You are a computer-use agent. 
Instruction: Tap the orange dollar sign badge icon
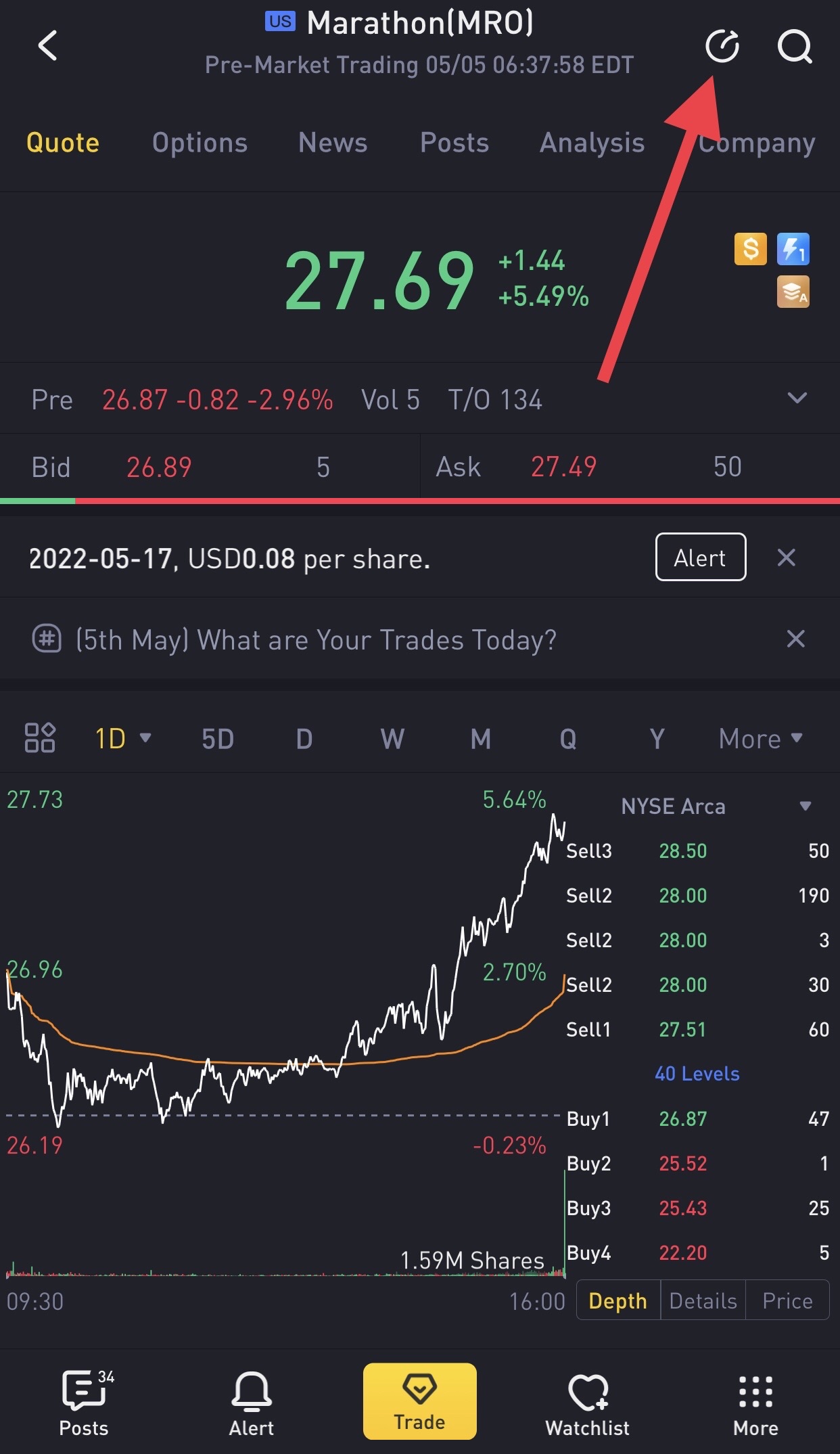point(751,249)
